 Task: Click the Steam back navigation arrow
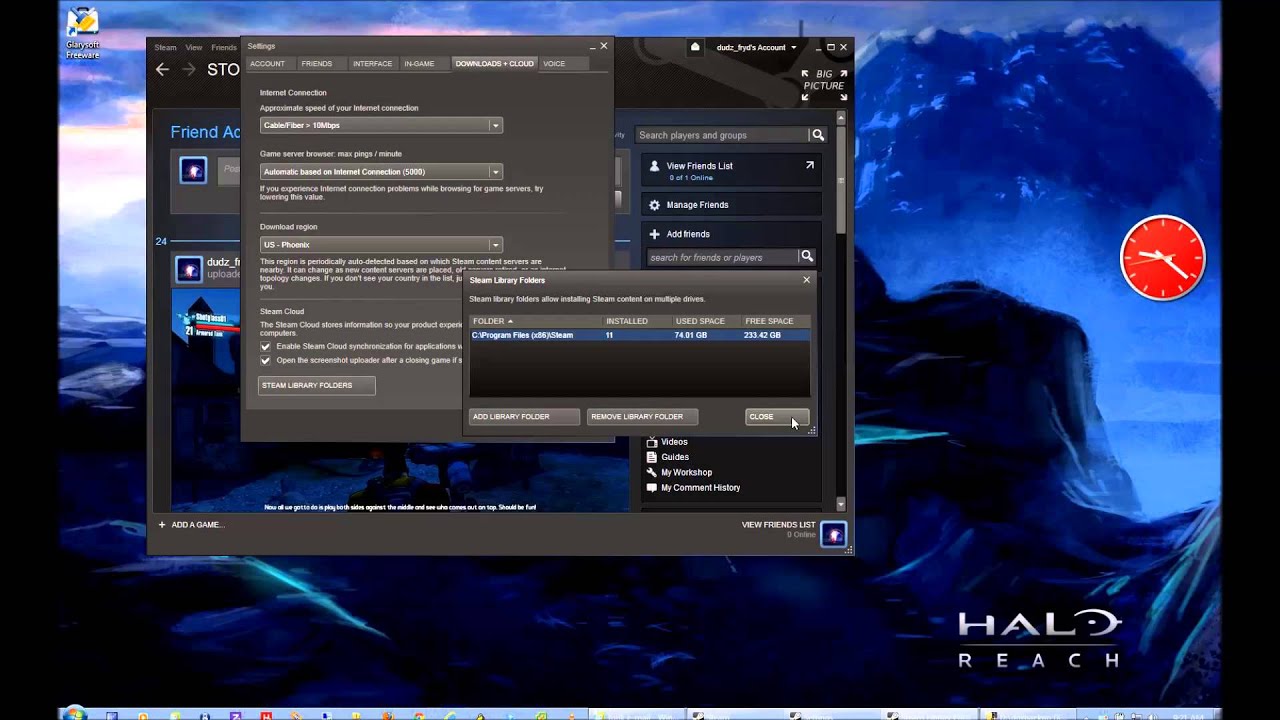tap(162, 69)
